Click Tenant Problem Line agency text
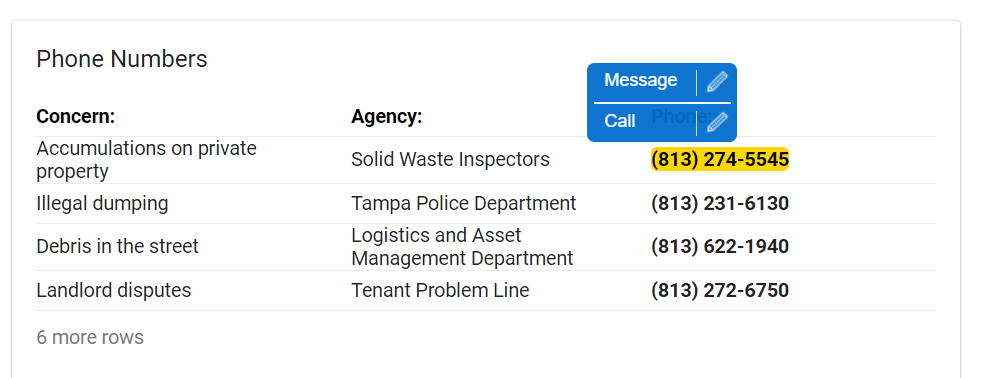The height and width of the screenshot is (378, 988). 440,290
